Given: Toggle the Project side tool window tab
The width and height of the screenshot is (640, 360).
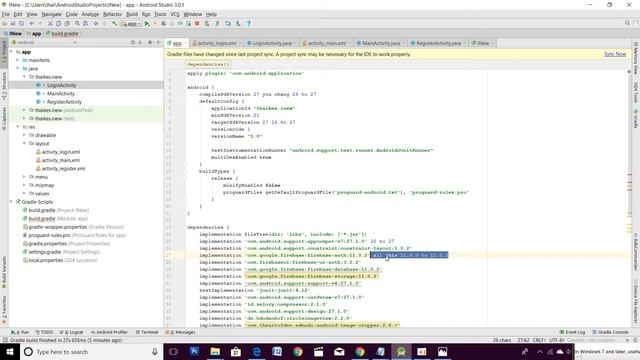Looking at the screenshot, I should point(4,52).
